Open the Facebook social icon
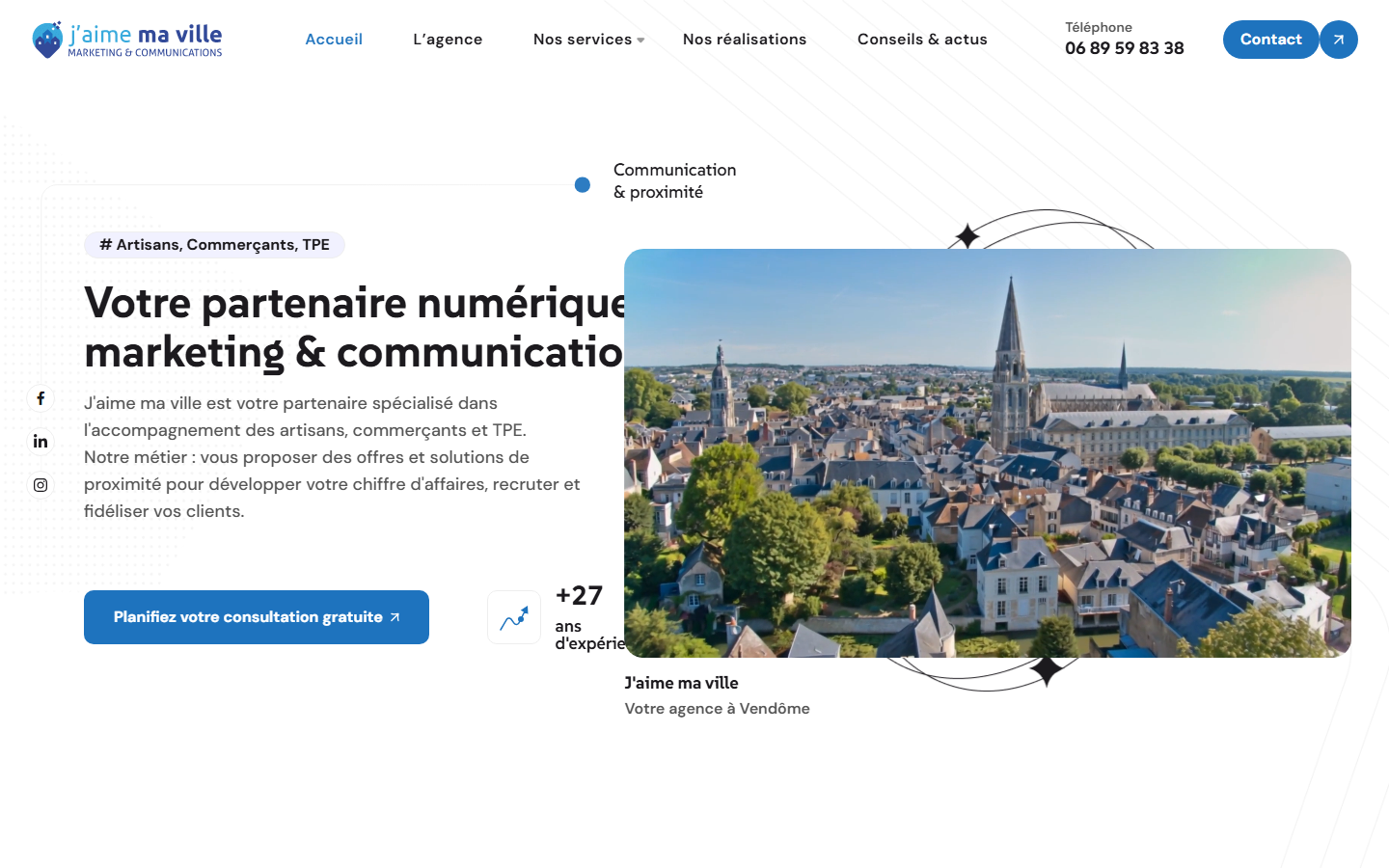The width and height of the screenshot is (1389, 868). pyautogui.click(x=41, y=398)
